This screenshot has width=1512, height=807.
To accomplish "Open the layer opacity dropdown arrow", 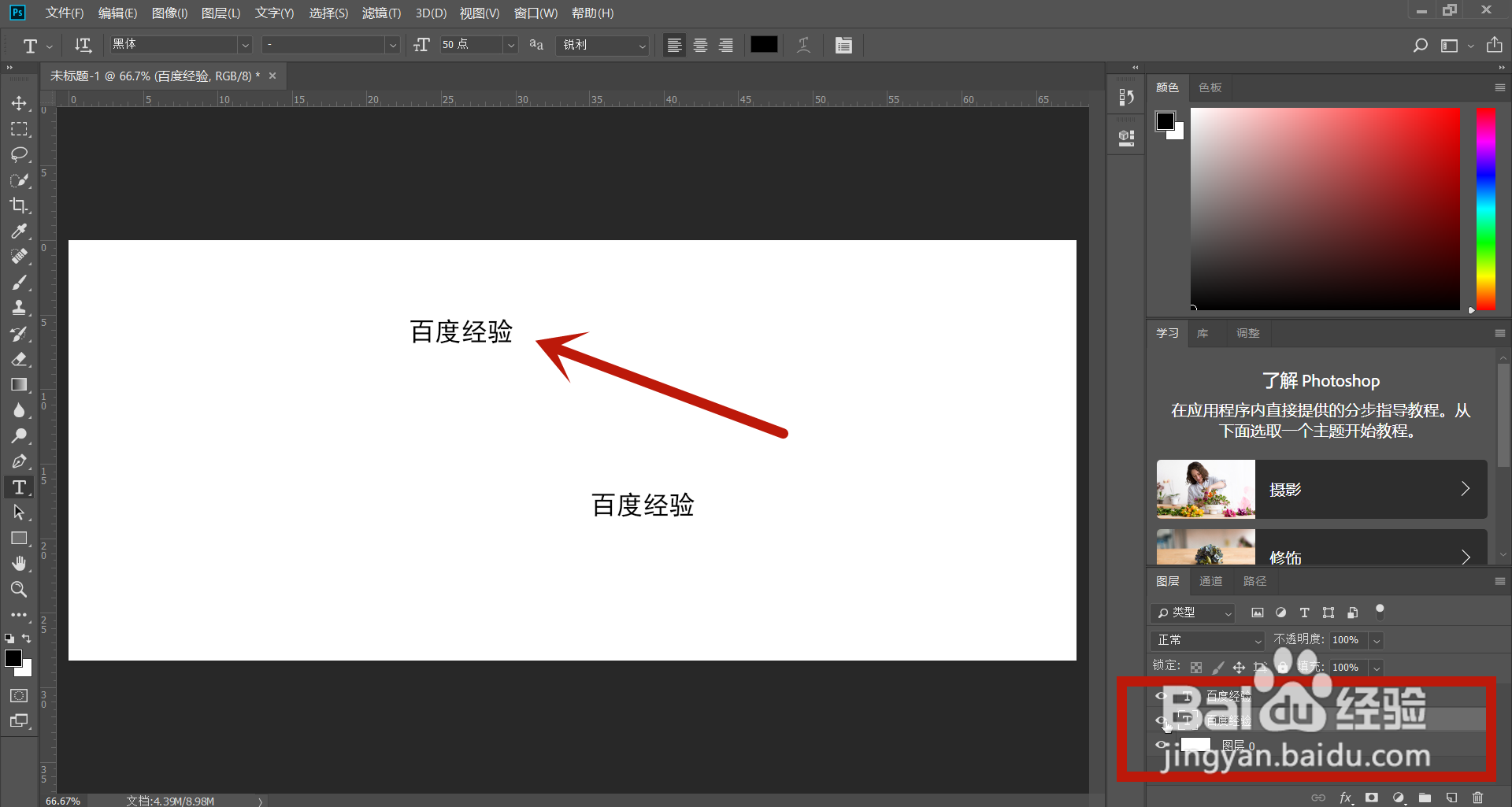I will tap(1377, 640).
